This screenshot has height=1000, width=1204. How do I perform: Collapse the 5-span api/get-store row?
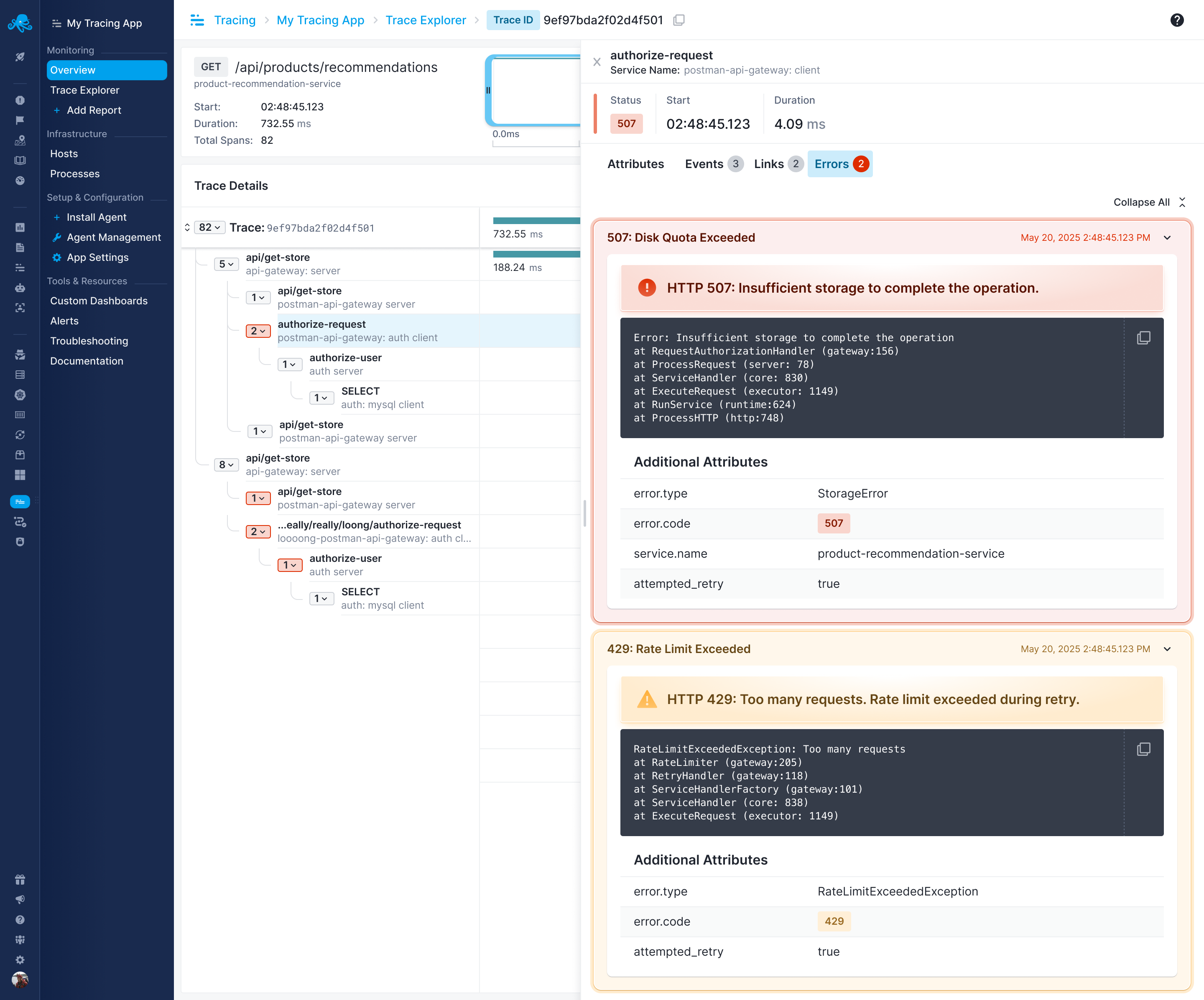pyautogui.click(x=226, y=264)
